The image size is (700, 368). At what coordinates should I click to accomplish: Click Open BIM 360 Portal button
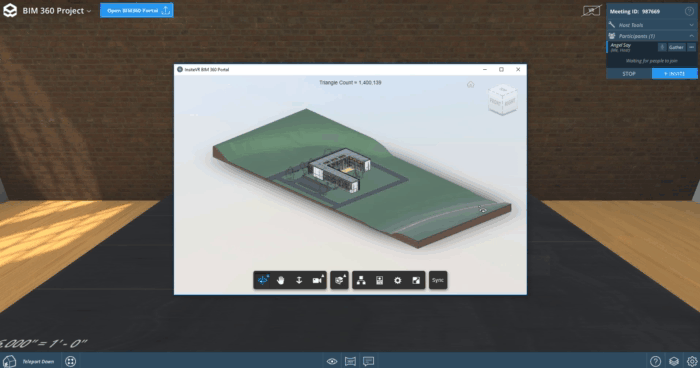137,10
